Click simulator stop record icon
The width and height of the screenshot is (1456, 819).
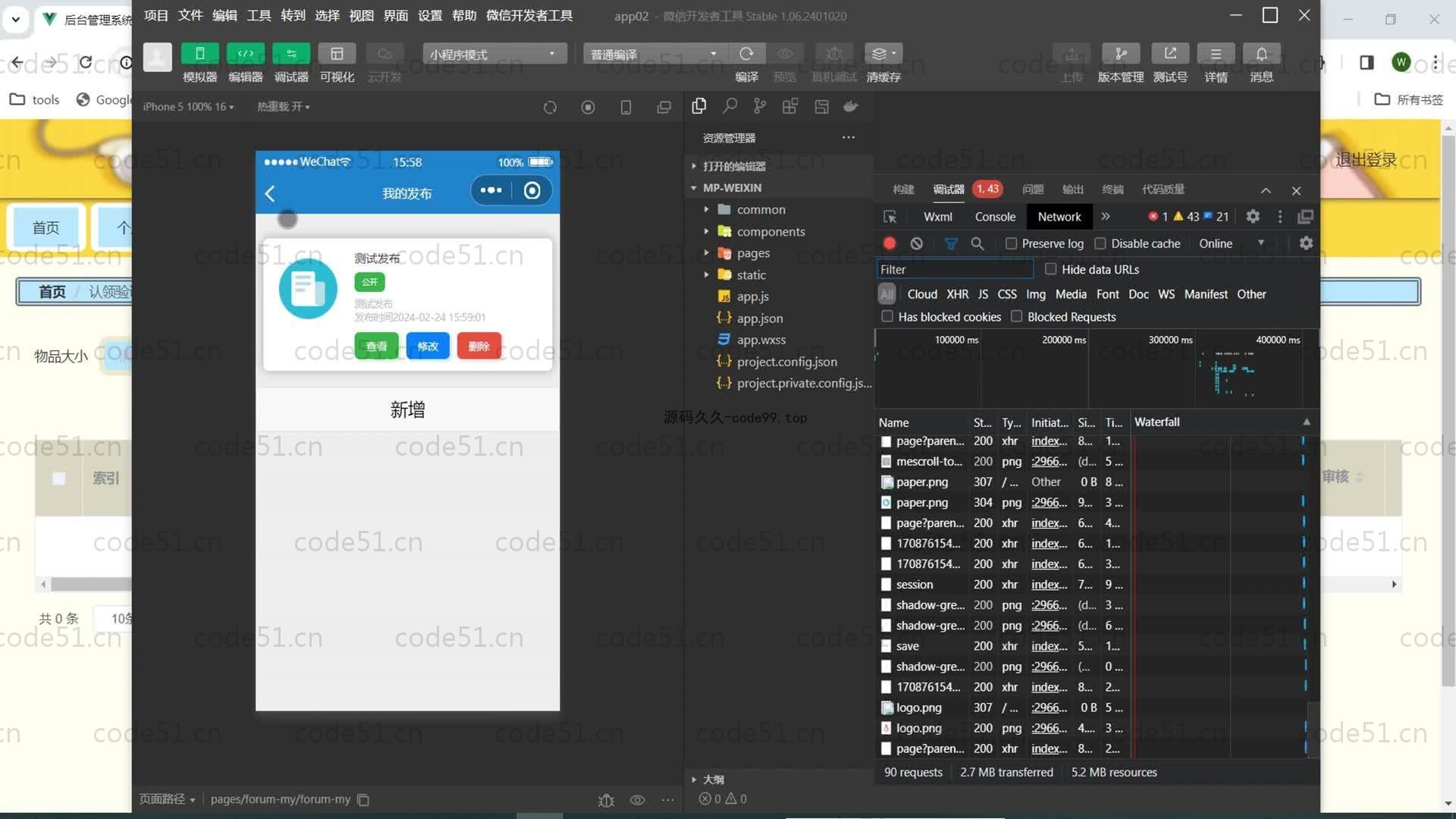pos(588,108)
